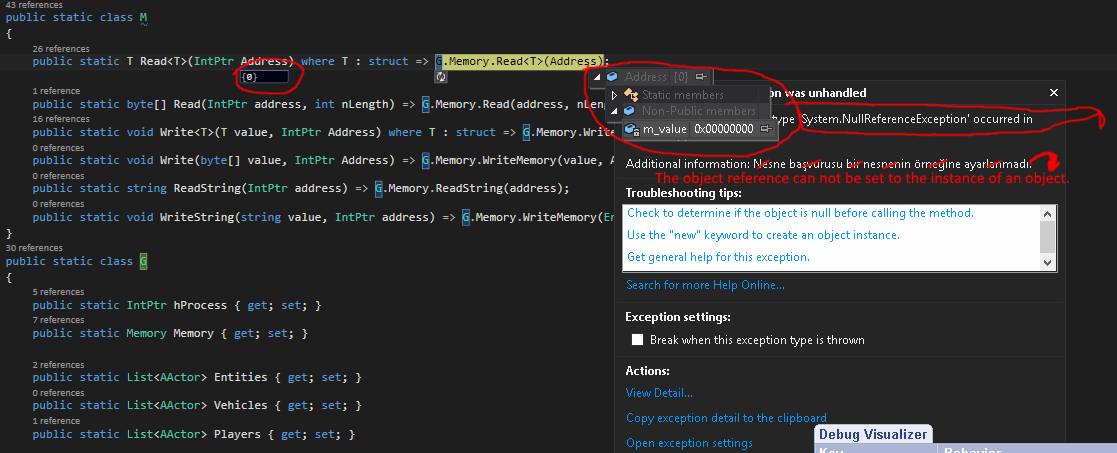Open the 16 references CodeLens above Write<T>
This screenshot has height=453, width=1117.
61,119
